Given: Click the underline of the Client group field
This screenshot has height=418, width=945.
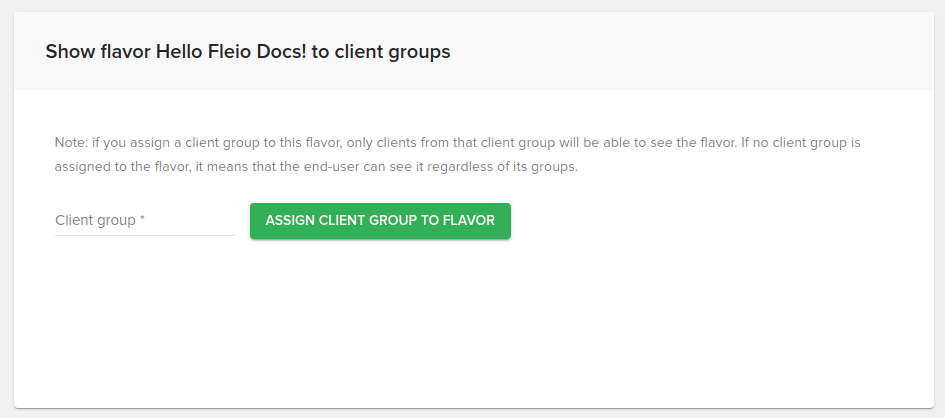Looking at the screenshot, I should (x=144, y=236).
